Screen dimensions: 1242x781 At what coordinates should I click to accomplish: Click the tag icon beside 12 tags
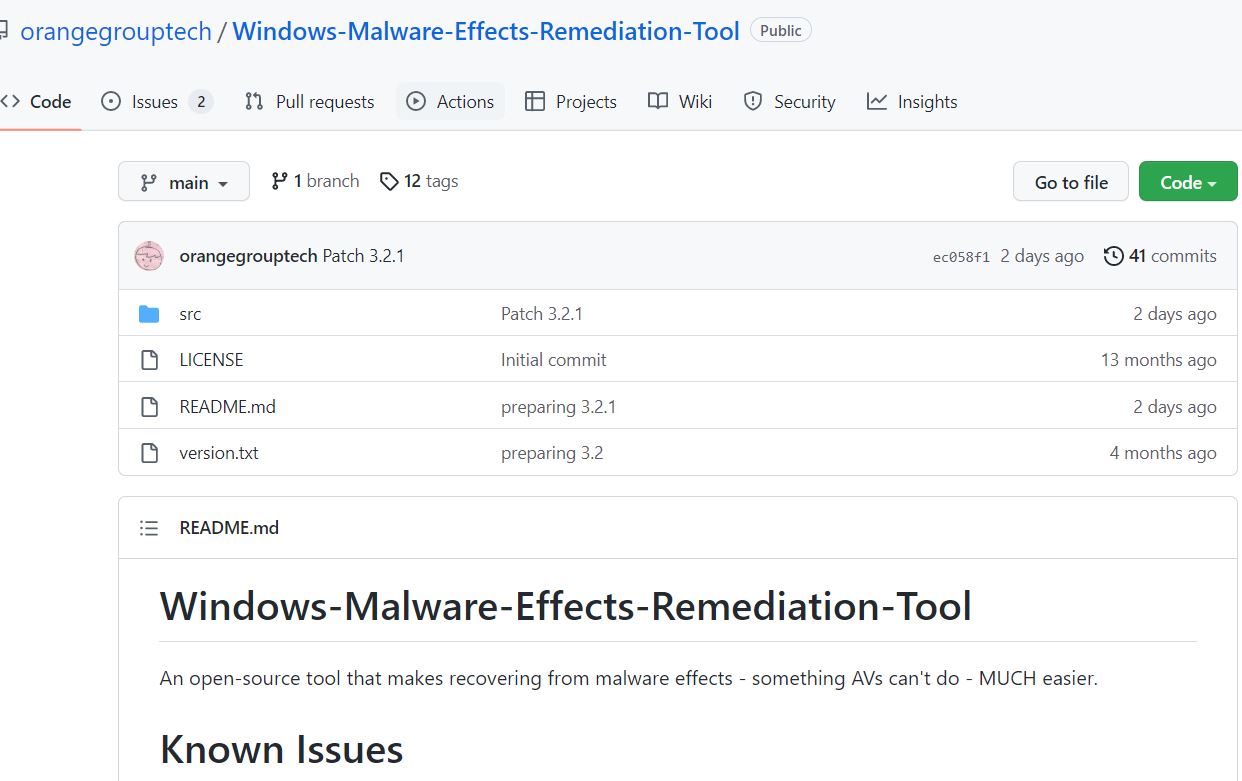pyautogui.click(x=389, y=181)
